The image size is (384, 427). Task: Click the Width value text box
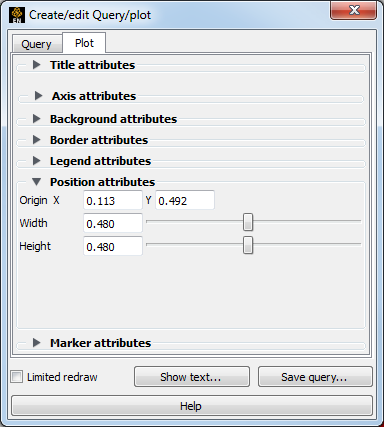pos(113,223)
